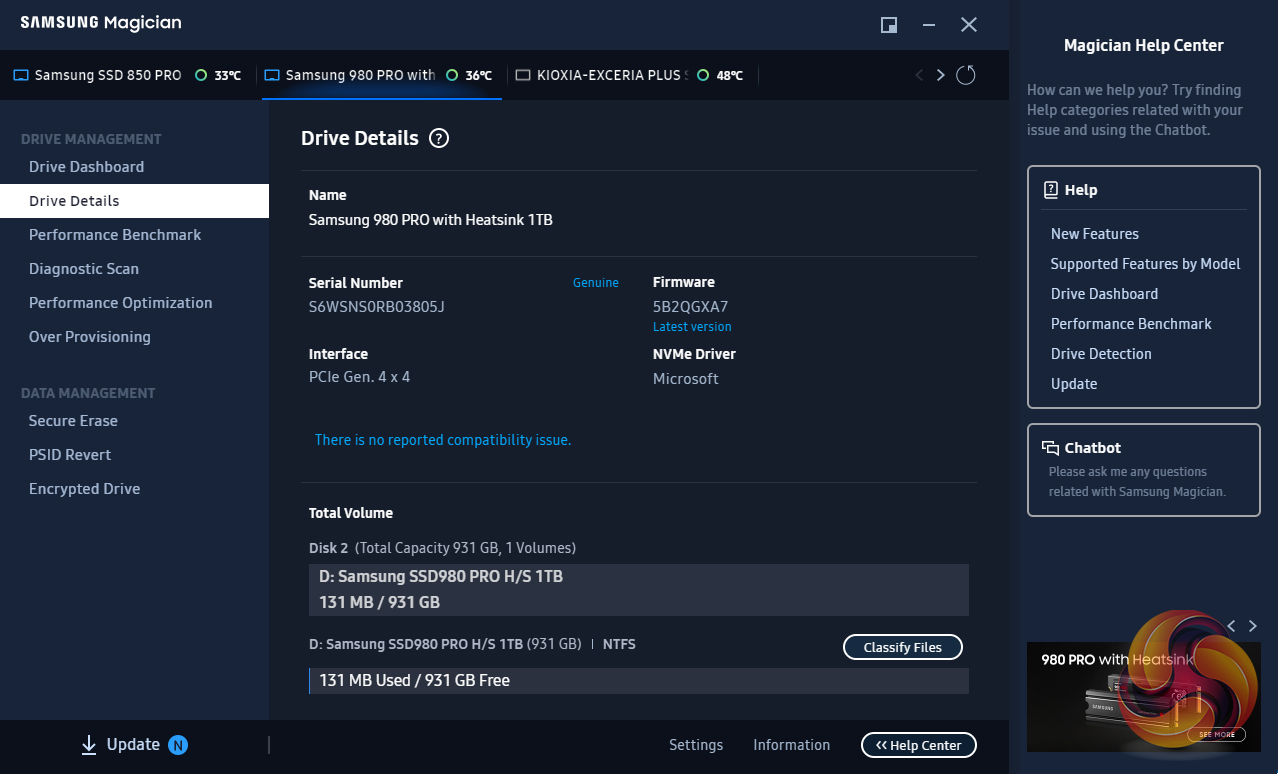Screen dimensions: 1278x774
Task: Switch to Samsung SSD 850 PRO tab
Action: (x=126, y=75)
